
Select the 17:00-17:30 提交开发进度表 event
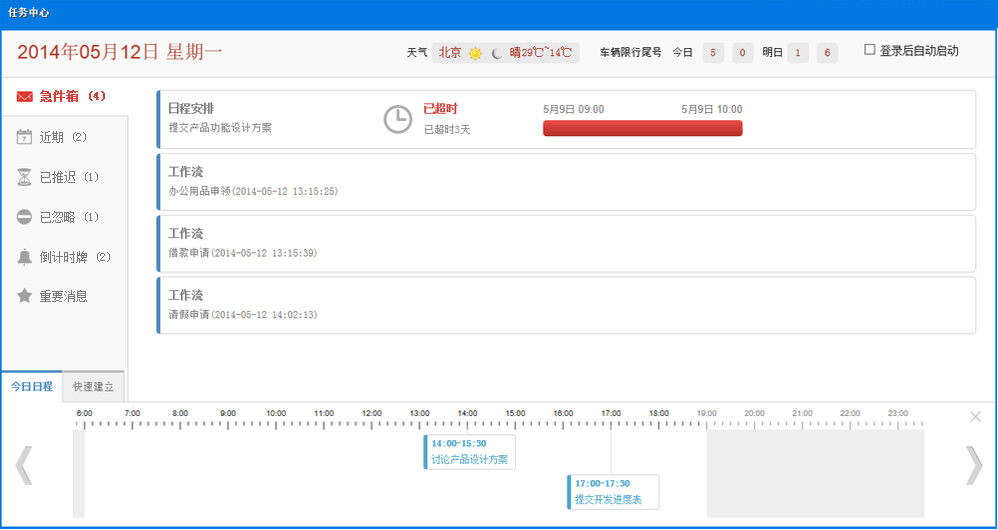613,491
